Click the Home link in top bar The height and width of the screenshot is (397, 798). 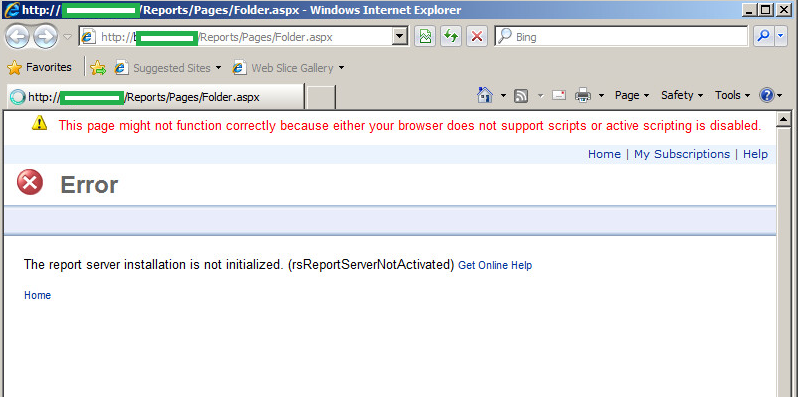pos(604,154)
